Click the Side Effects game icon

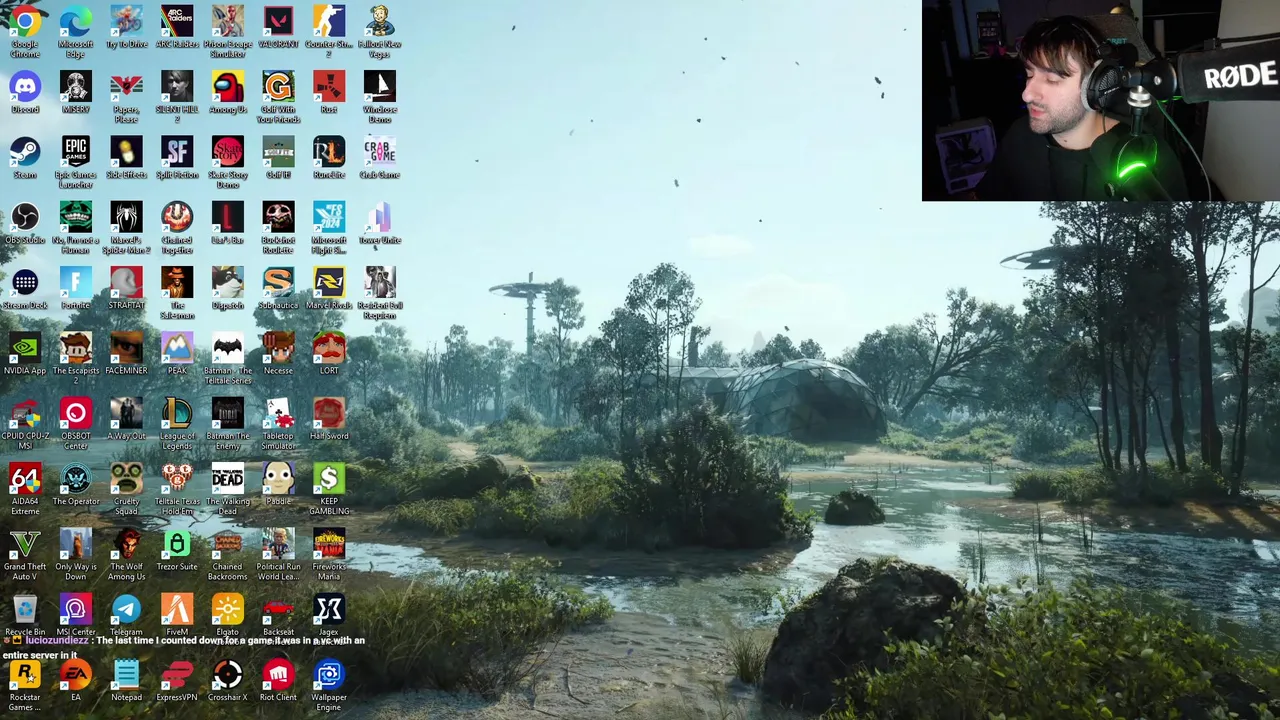tap(126, 152)
